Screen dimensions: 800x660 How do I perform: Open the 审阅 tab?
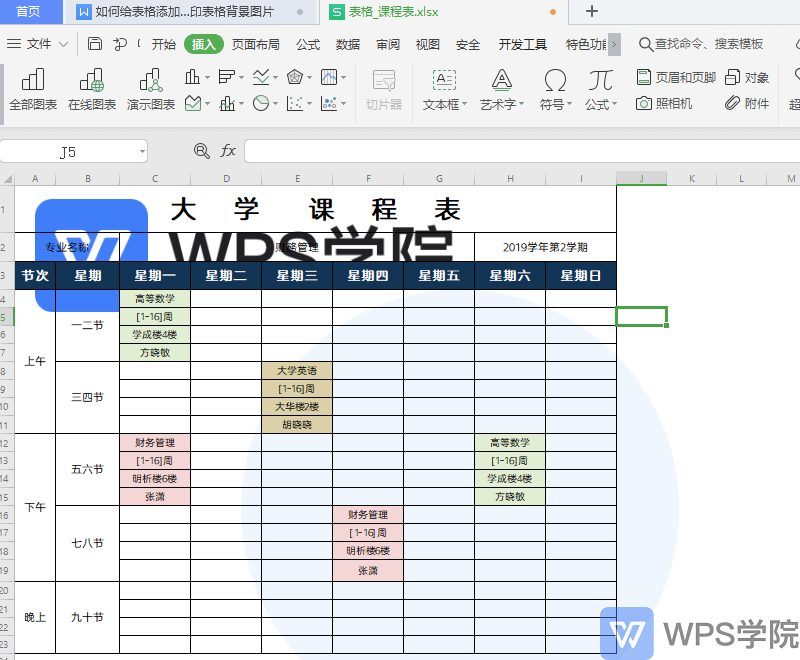[x=388, y=44]
